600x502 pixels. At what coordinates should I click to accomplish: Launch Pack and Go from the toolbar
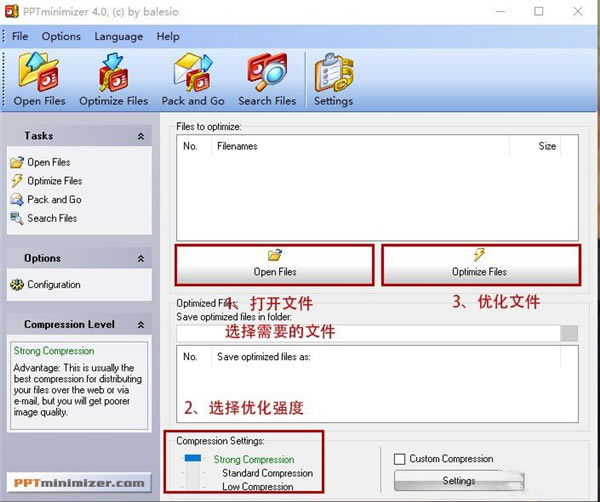[192, 79]
